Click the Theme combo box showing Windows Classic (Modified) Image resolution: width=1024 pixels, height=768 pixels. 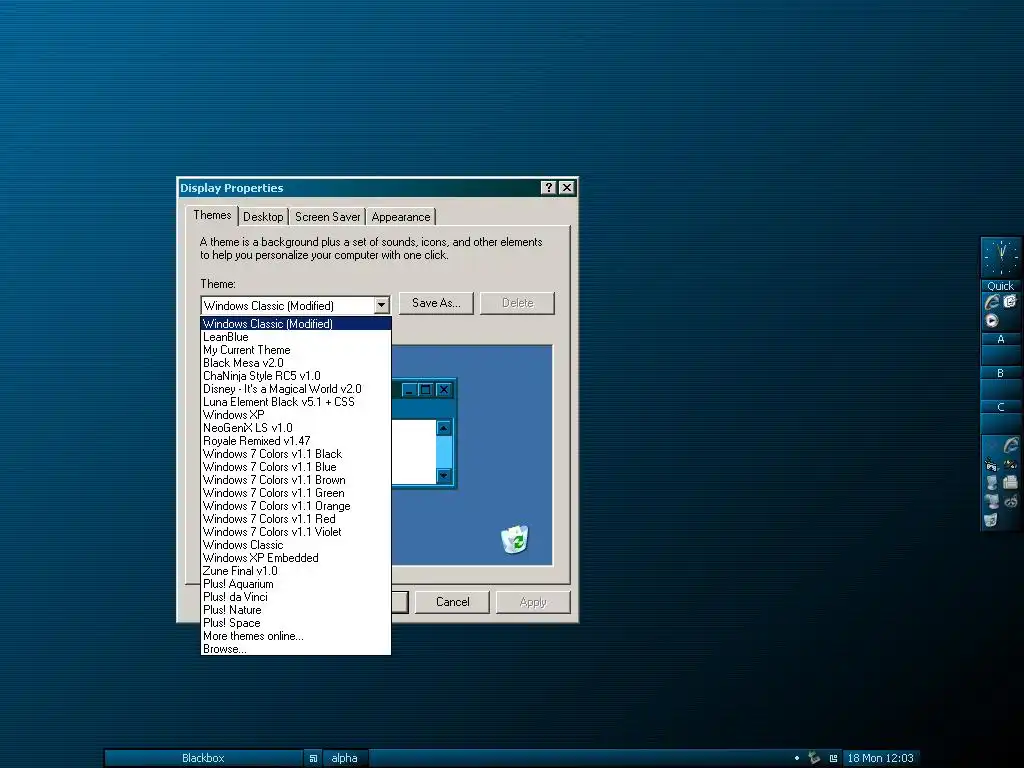tap(295, 305)
